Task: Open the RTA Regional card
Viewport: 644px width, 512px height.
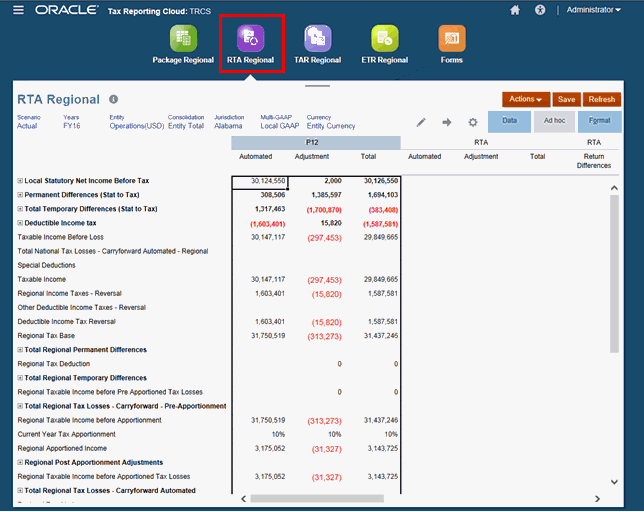Action: tap(251, 44)
